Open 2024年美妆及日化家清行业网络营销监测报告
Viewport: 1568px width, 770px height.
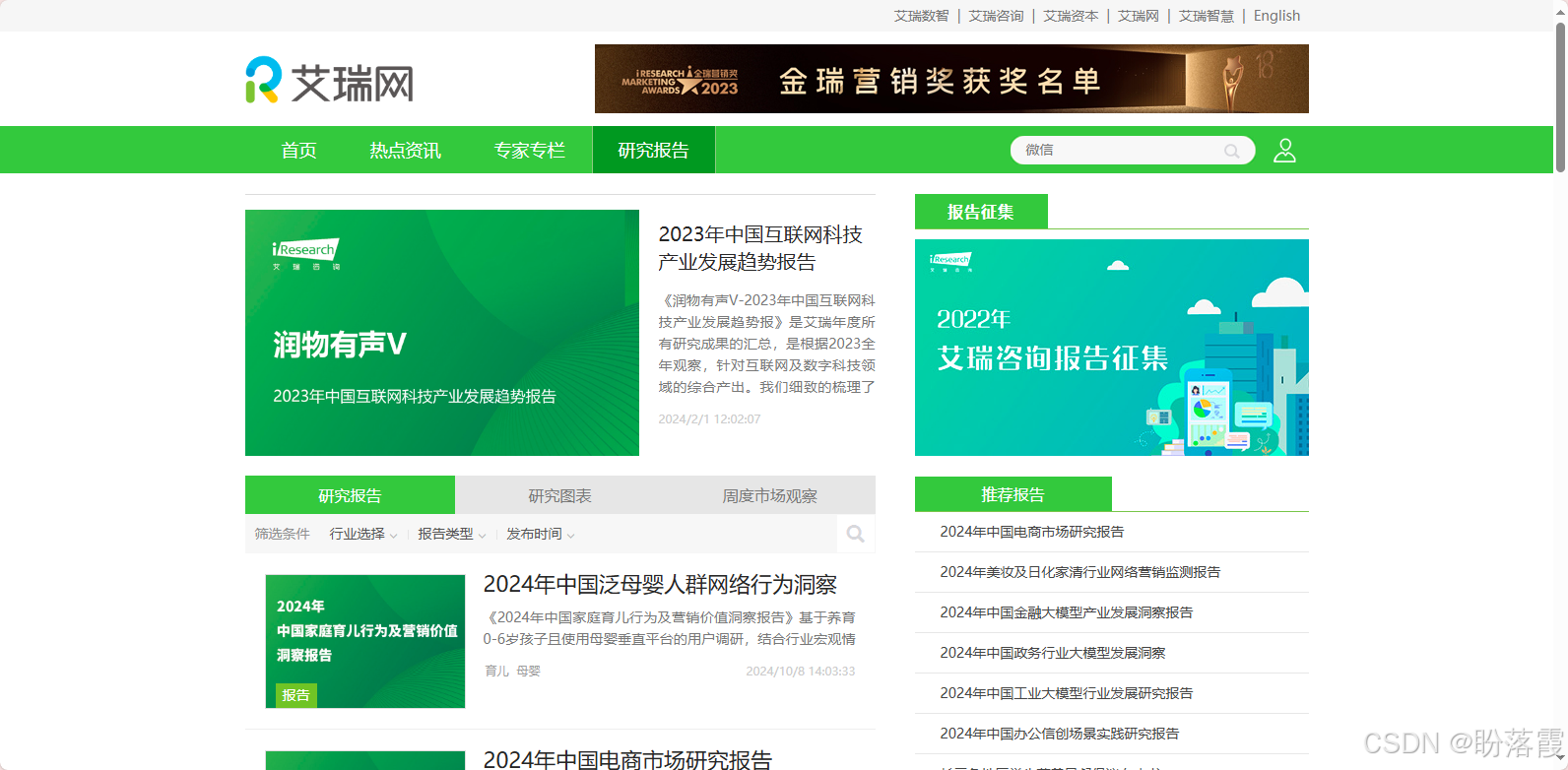[x=1080, y=572]
